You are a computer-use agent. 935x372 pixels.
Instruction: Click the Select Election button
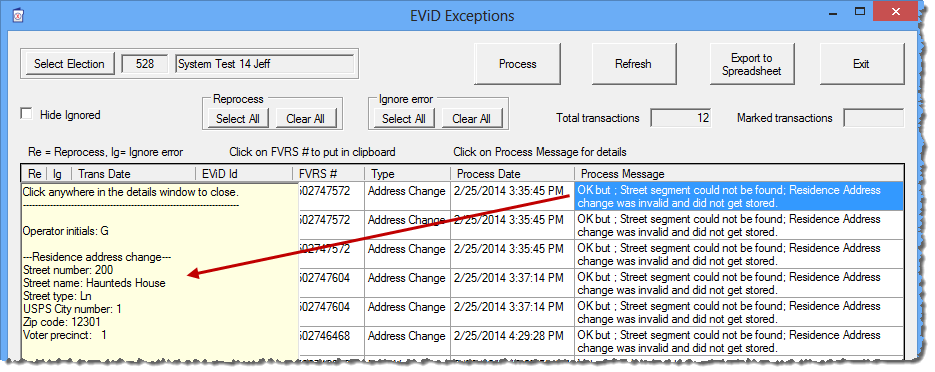click(69, 64)
